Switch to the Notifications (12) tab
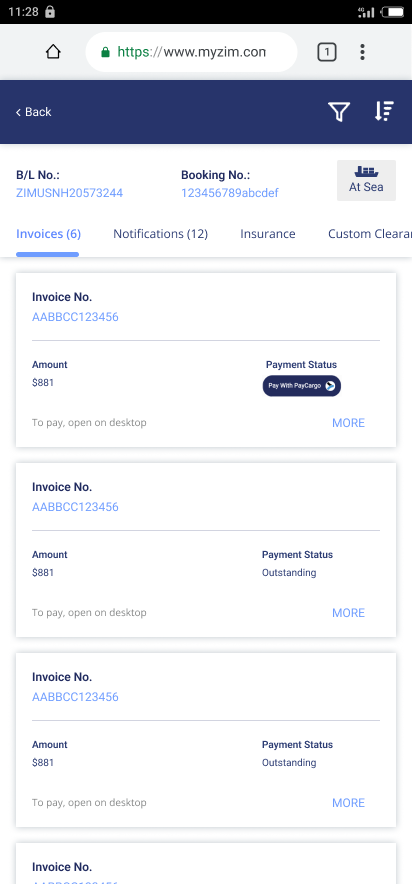 [x=161, y=234]
